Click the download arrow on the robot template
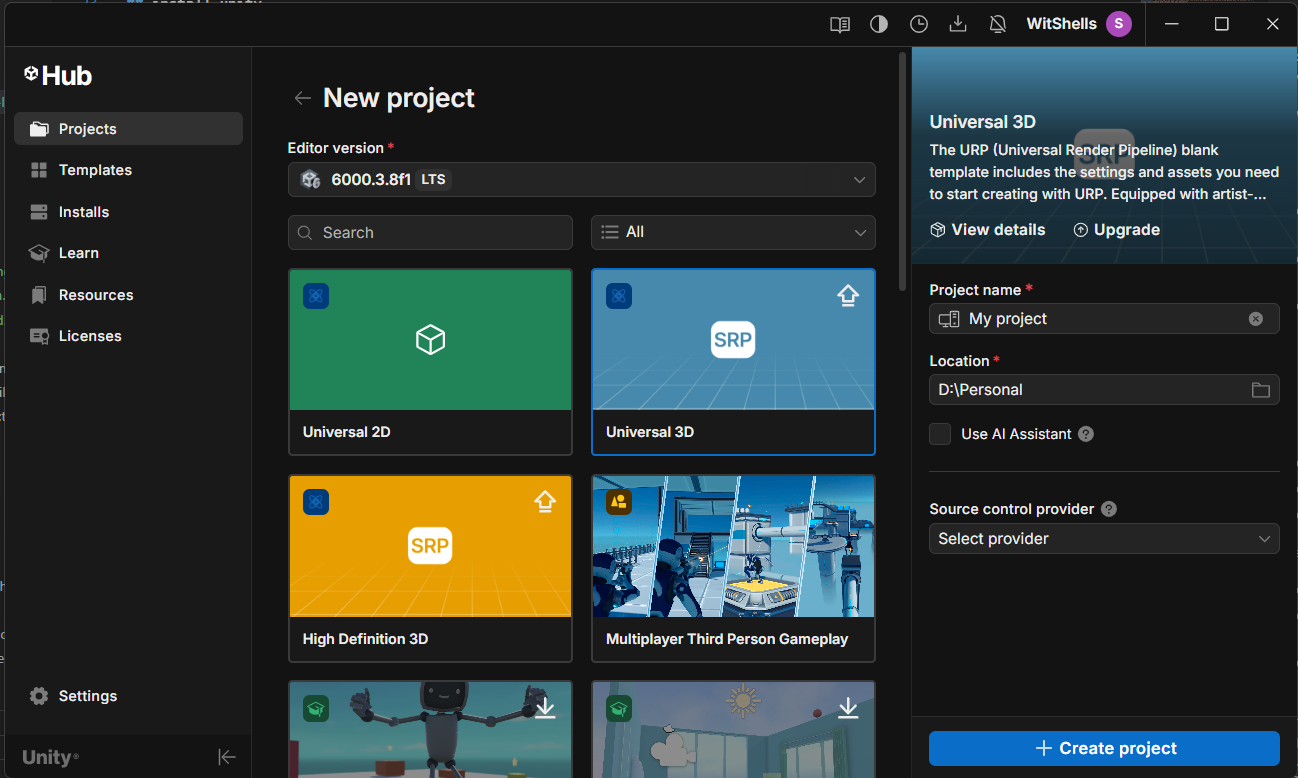1298x778 pixels. pyautogui.click(x=545, y=708)
